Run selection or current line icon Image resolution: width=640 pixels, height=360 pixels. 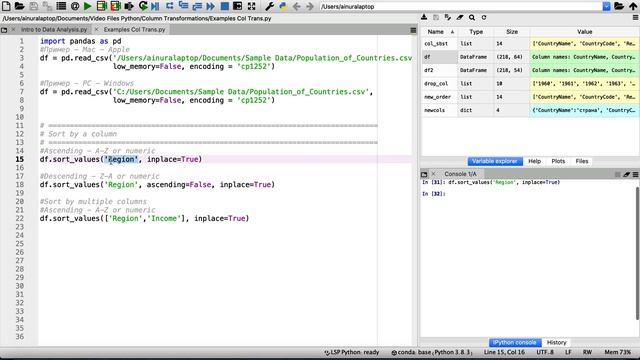click(x=129, y=6)
